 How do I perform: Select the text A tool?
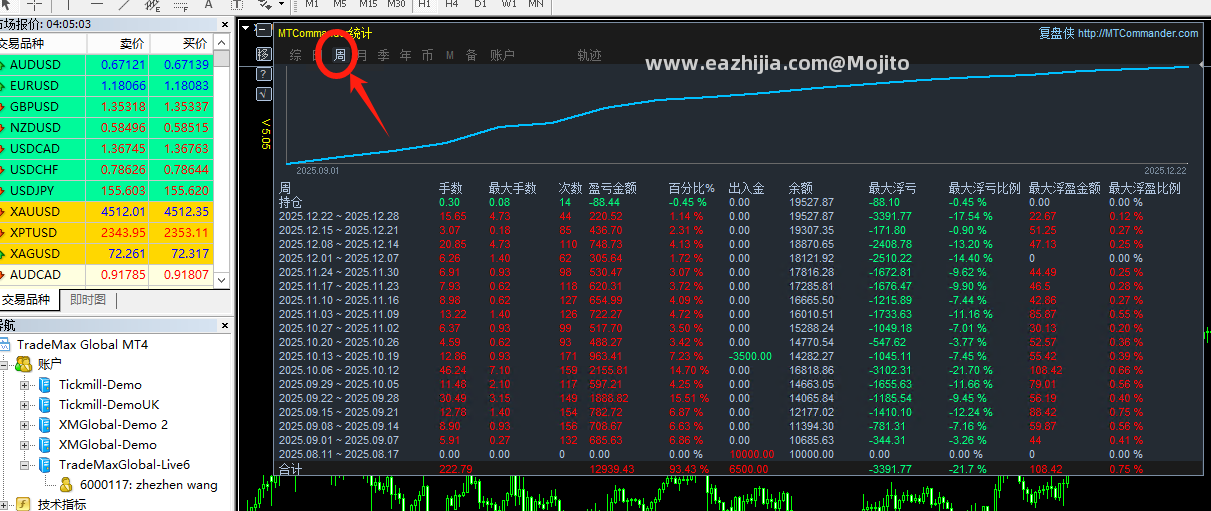(209, 4)
